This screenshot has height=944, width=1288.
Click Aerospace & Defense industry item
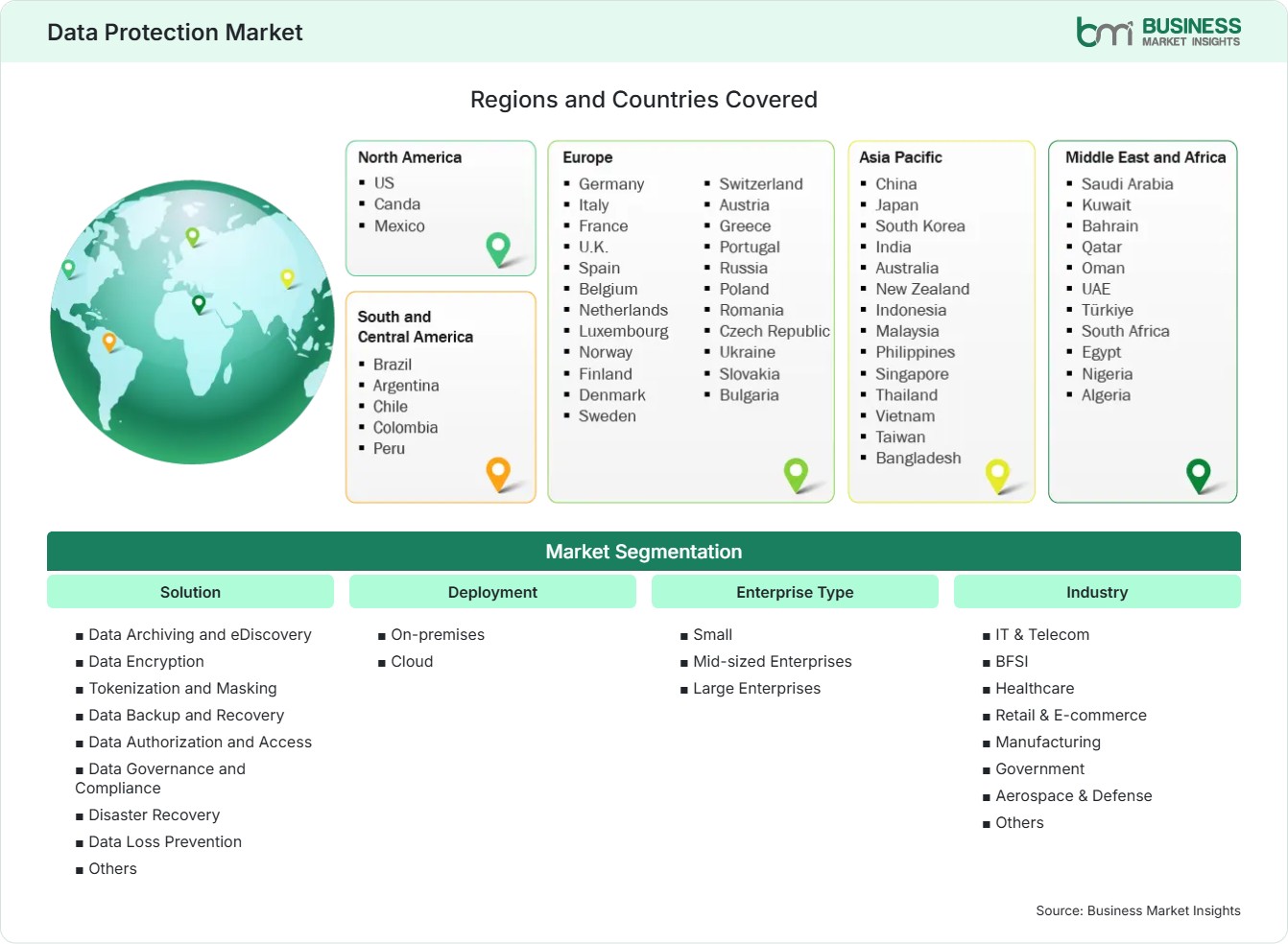pos(1074,796)
